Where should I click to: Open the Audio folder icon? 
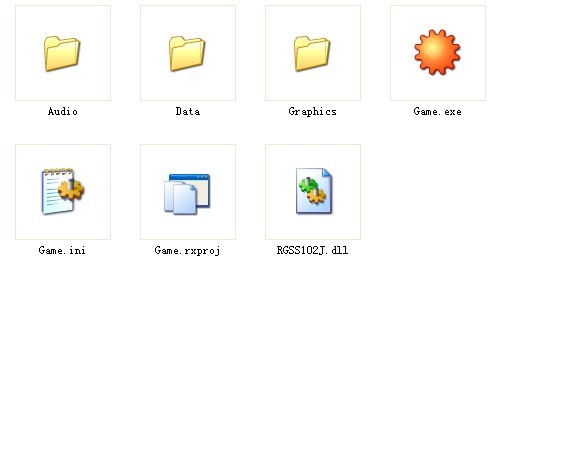click(x=62, y=53)
